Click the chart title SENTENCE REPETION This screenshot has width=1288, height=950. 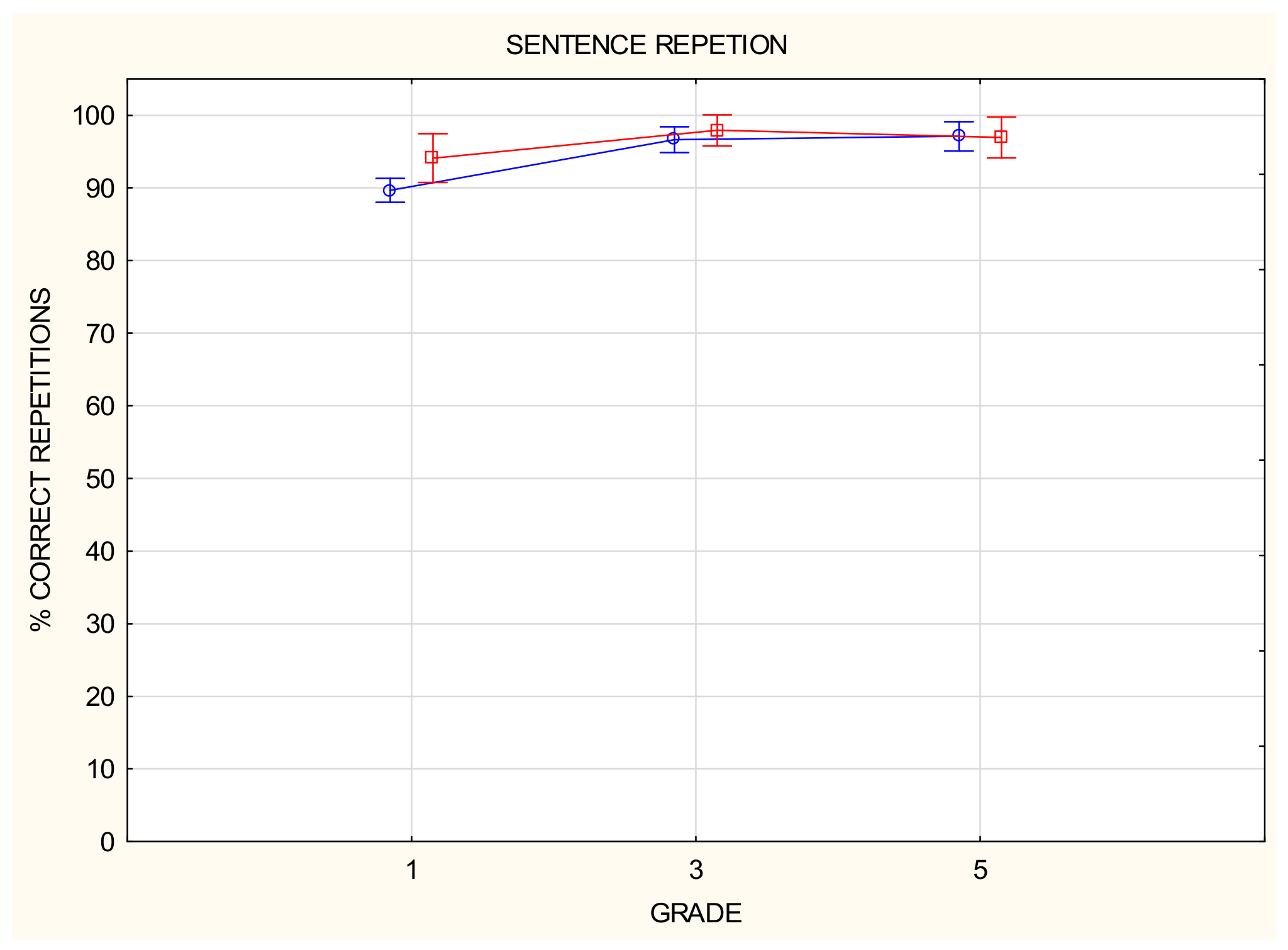point(646,45)
